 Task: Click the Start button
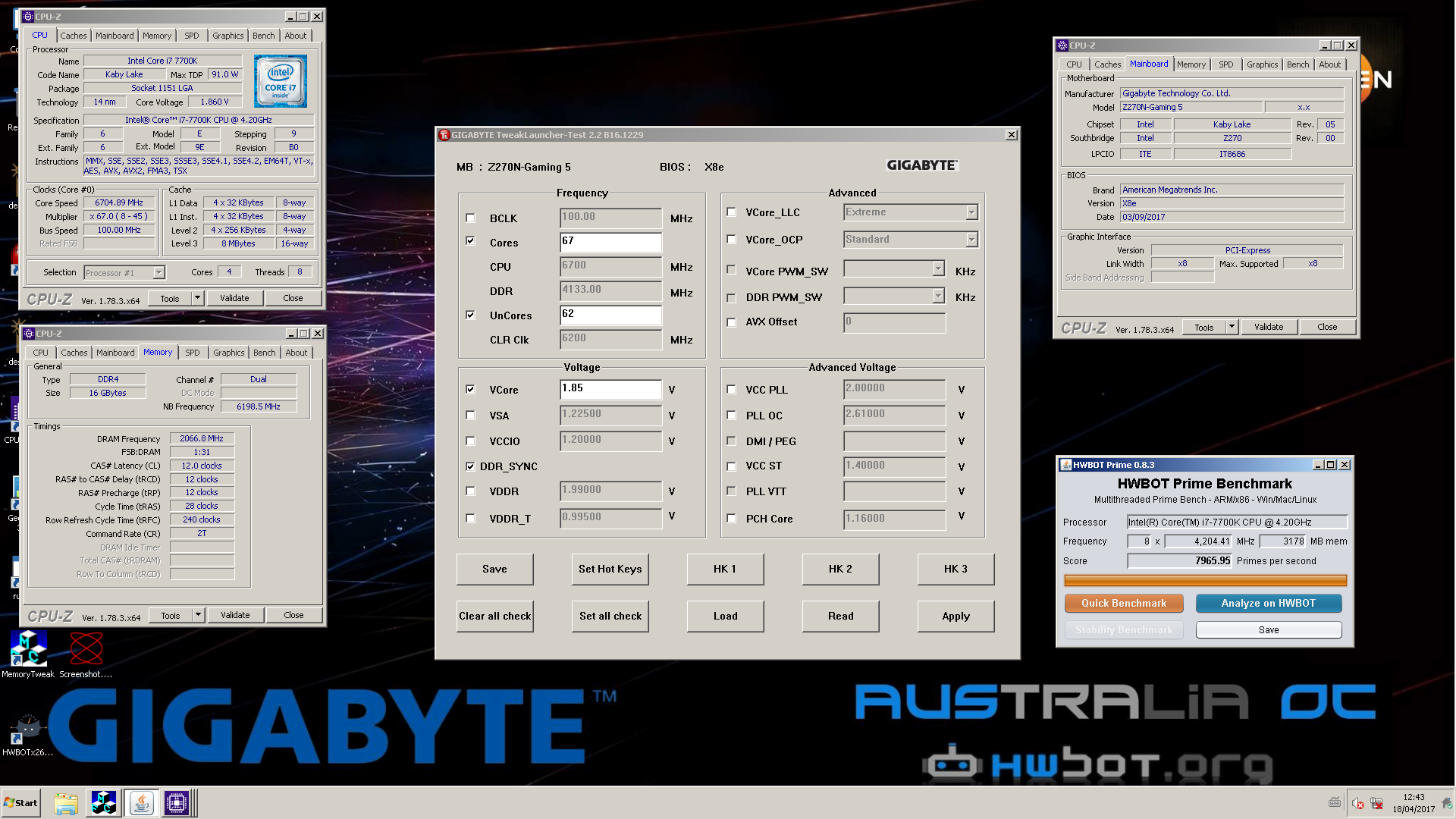[20, 803]
